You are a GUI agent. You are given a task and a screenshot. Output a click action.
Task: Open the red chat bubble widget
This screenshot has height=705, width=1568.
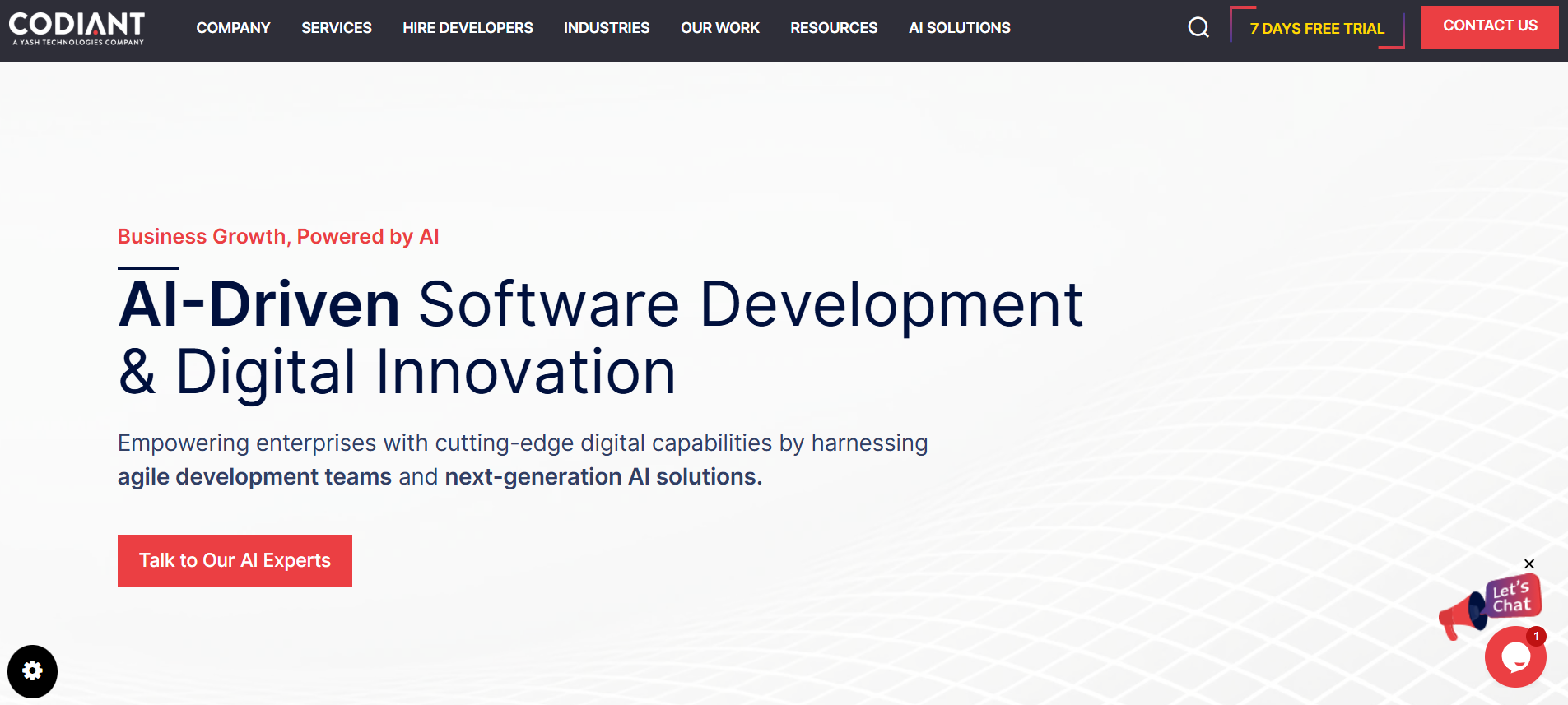coord(1515,656)
